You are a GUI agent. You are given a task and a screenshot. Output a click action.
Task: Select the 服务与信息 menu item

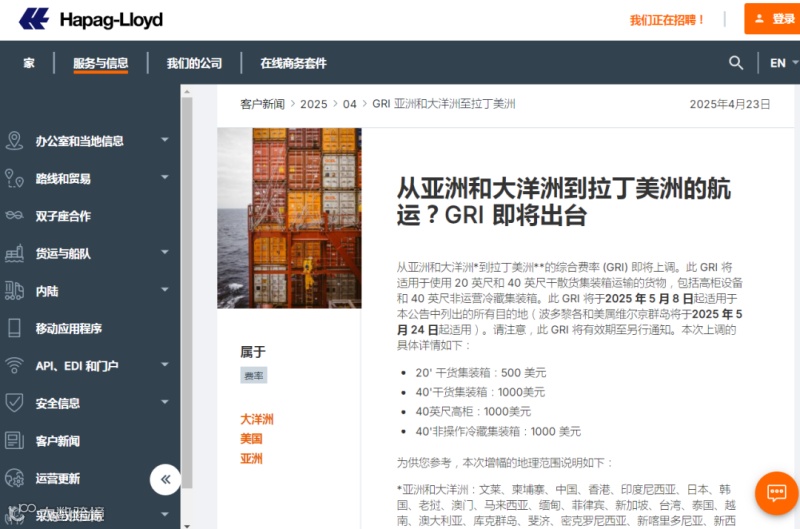[101, 63]
